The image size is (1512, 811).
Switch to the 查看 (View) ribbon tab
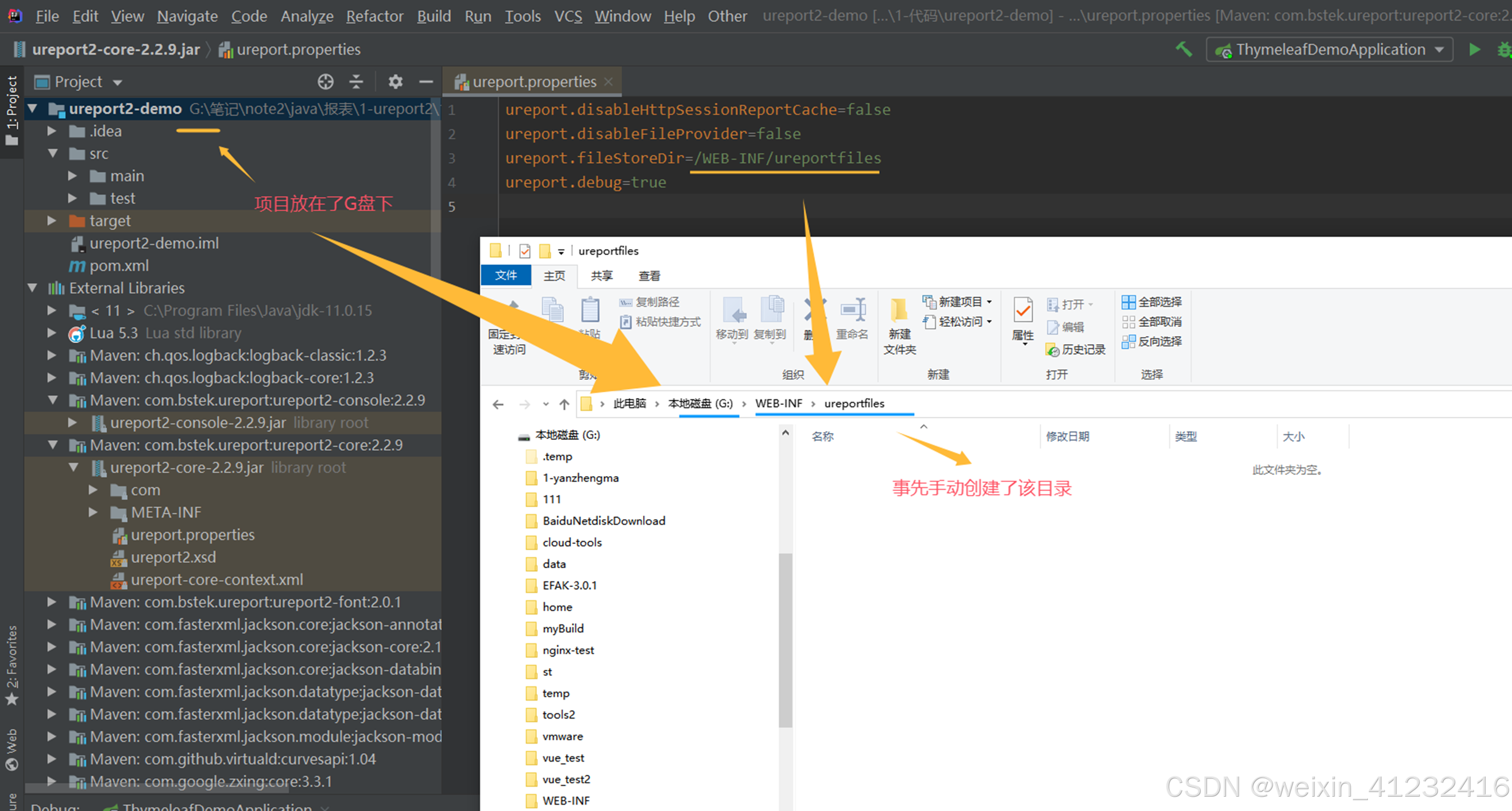pyautogui.click(x=649, y=276)
